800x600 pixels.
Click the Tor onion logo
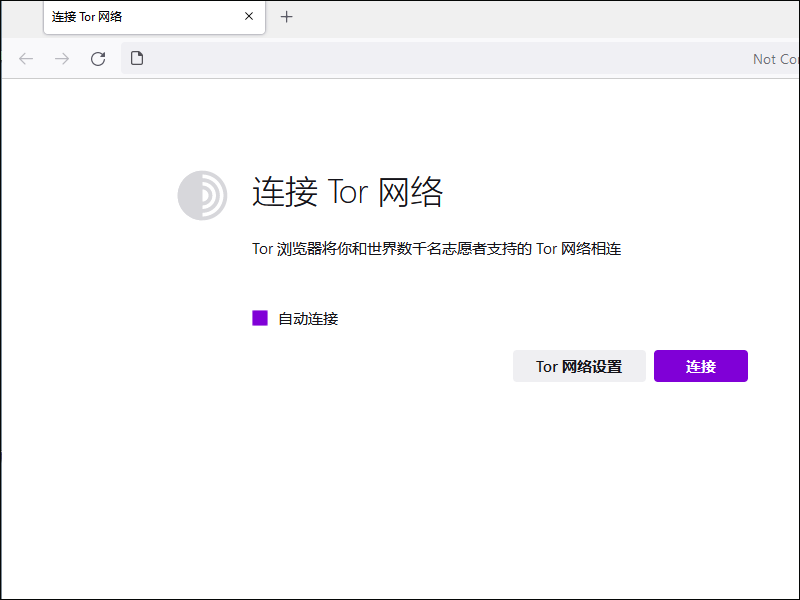pyautogui.click(x=202, y=195)
